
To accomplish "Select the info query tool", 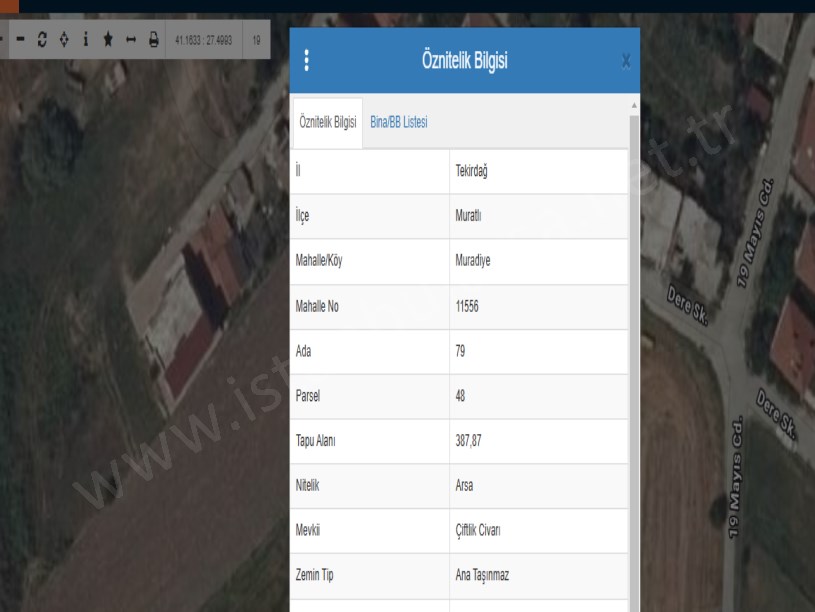I will (86, 41).
